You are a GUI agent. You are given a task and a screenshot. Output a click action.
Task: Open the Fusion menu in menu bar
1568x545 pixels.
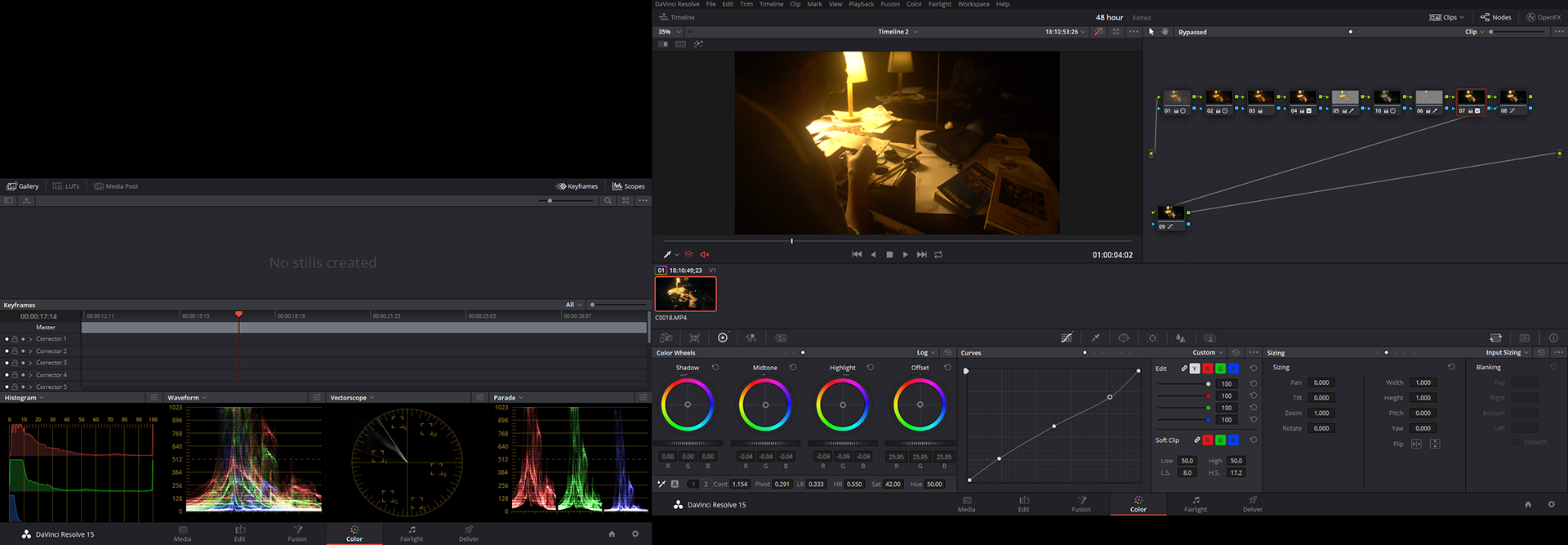click(890, 4)
